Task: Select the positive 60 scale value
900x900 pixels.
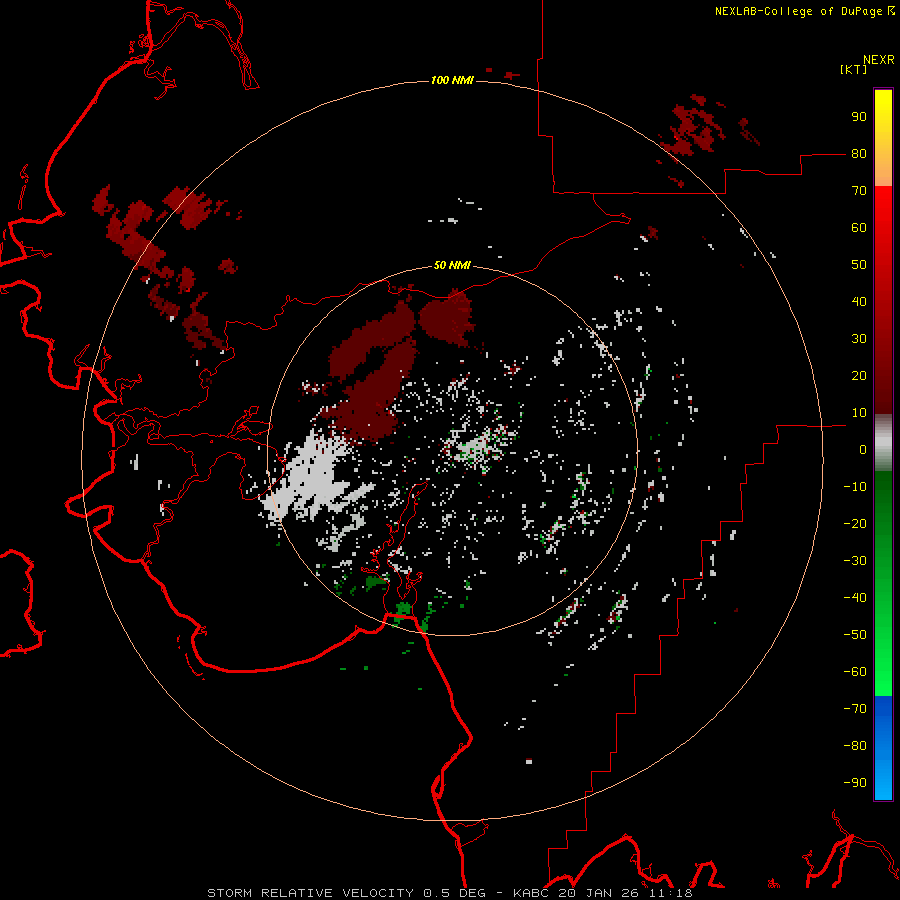Action: click(x=859, y=228)
